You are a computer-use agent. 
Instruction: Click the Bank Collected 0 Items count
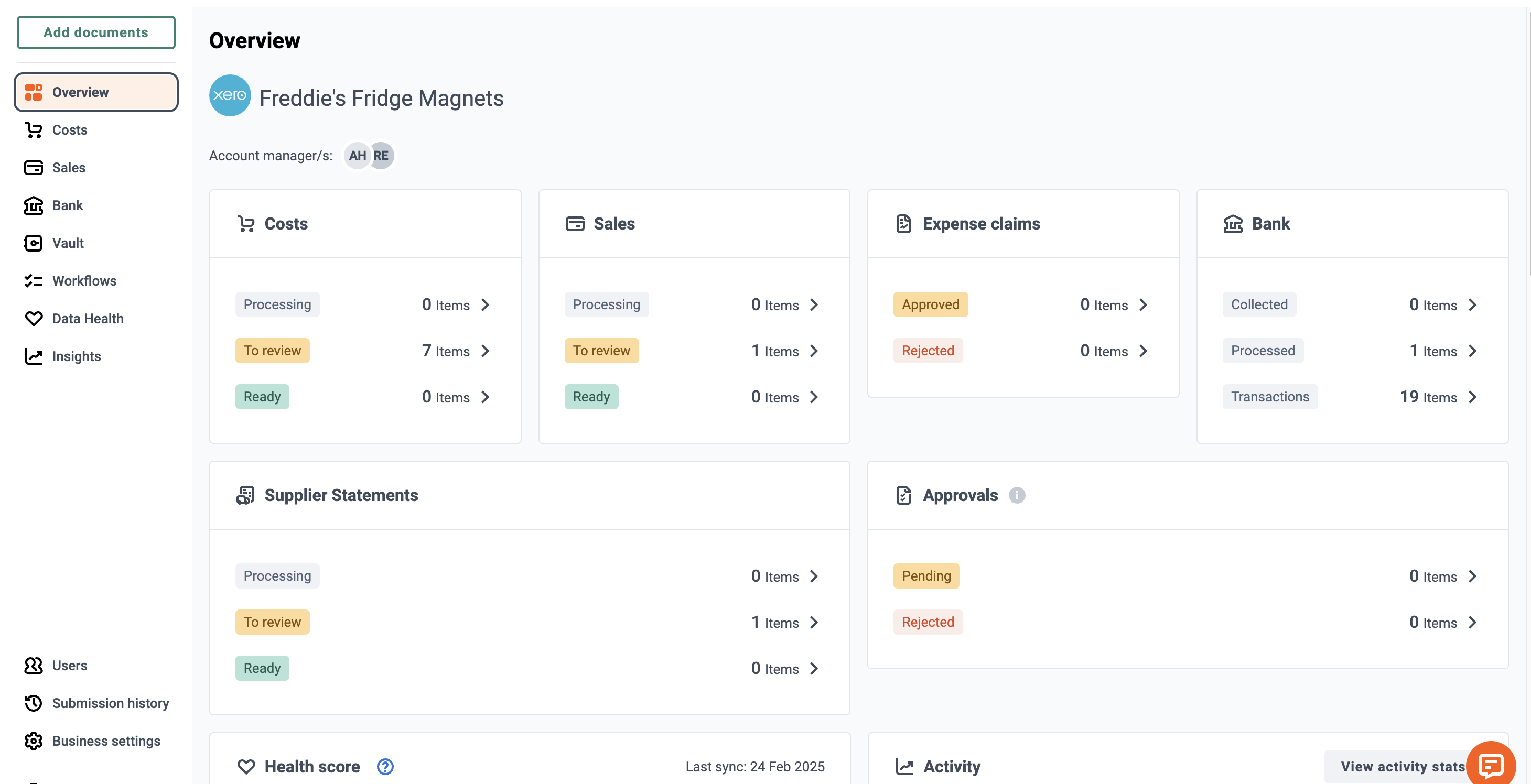pyautogui.click(x=1433, y=304)
